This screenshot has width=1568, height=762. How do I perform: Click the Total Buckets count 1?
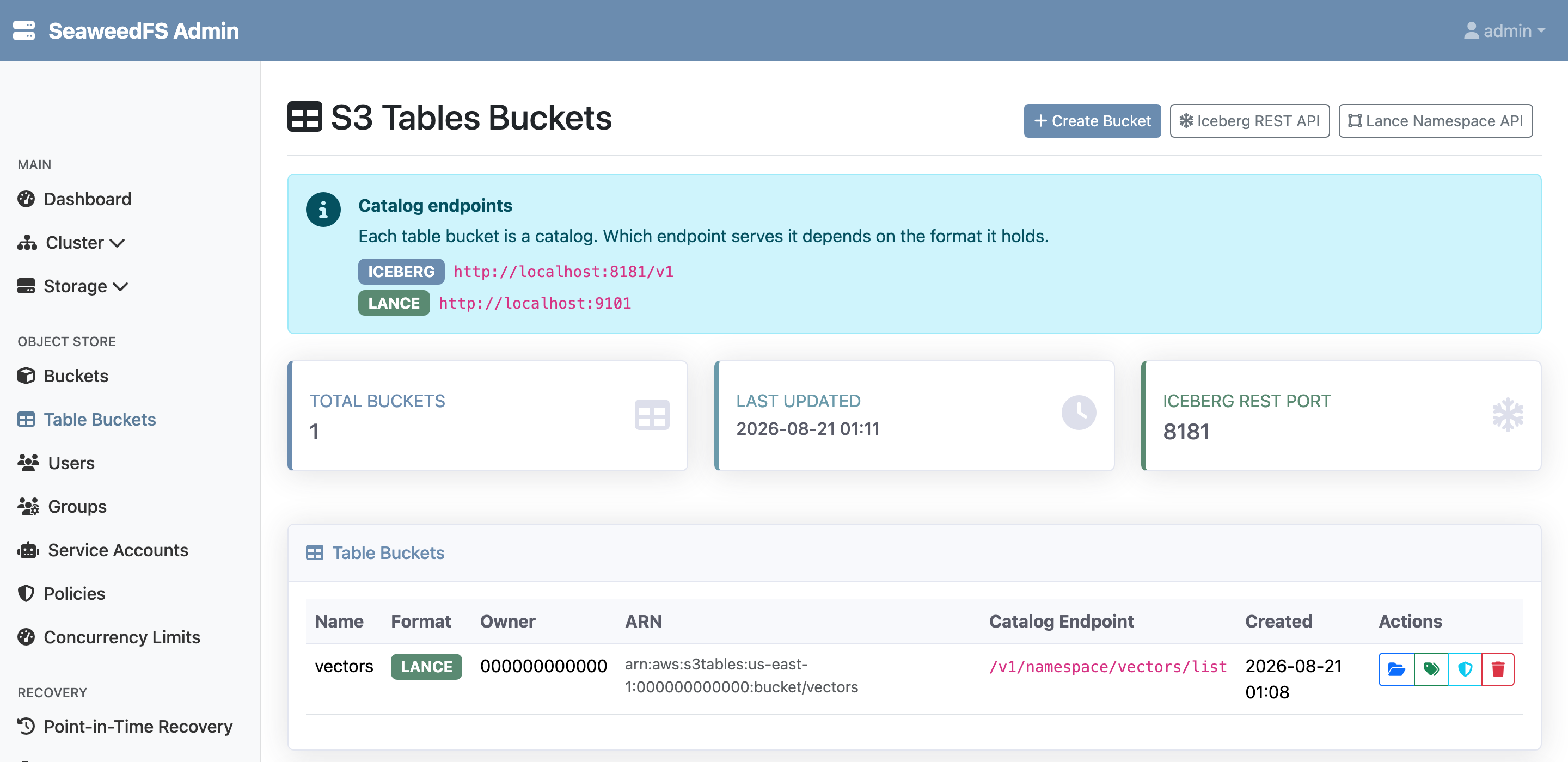[x=314, y=431]
